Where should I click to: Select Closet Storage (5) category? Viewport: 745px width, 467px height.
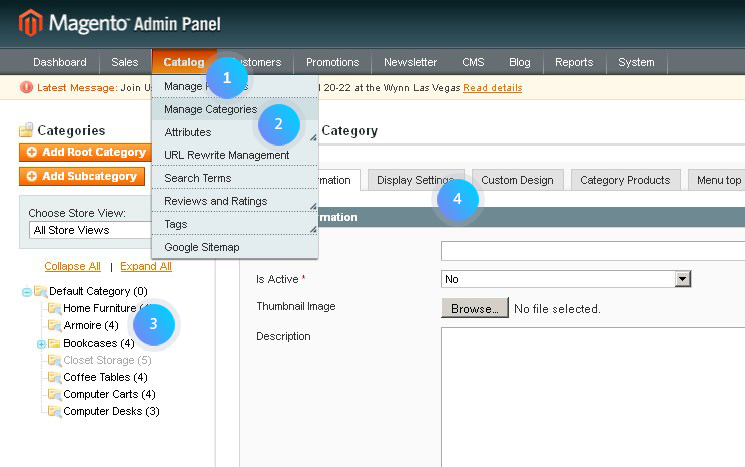click(x=107, y=360)
